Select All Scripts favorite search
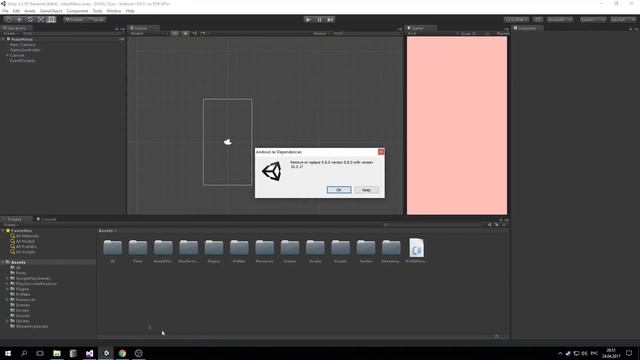The image size is (640, 360). 25,252
